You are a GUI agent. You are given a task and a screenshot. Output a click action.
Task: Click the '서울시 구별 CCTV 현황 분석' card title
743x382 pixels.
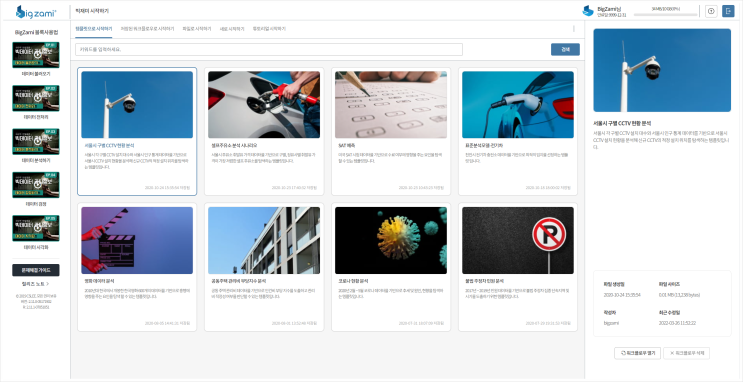tap(109, 146)
